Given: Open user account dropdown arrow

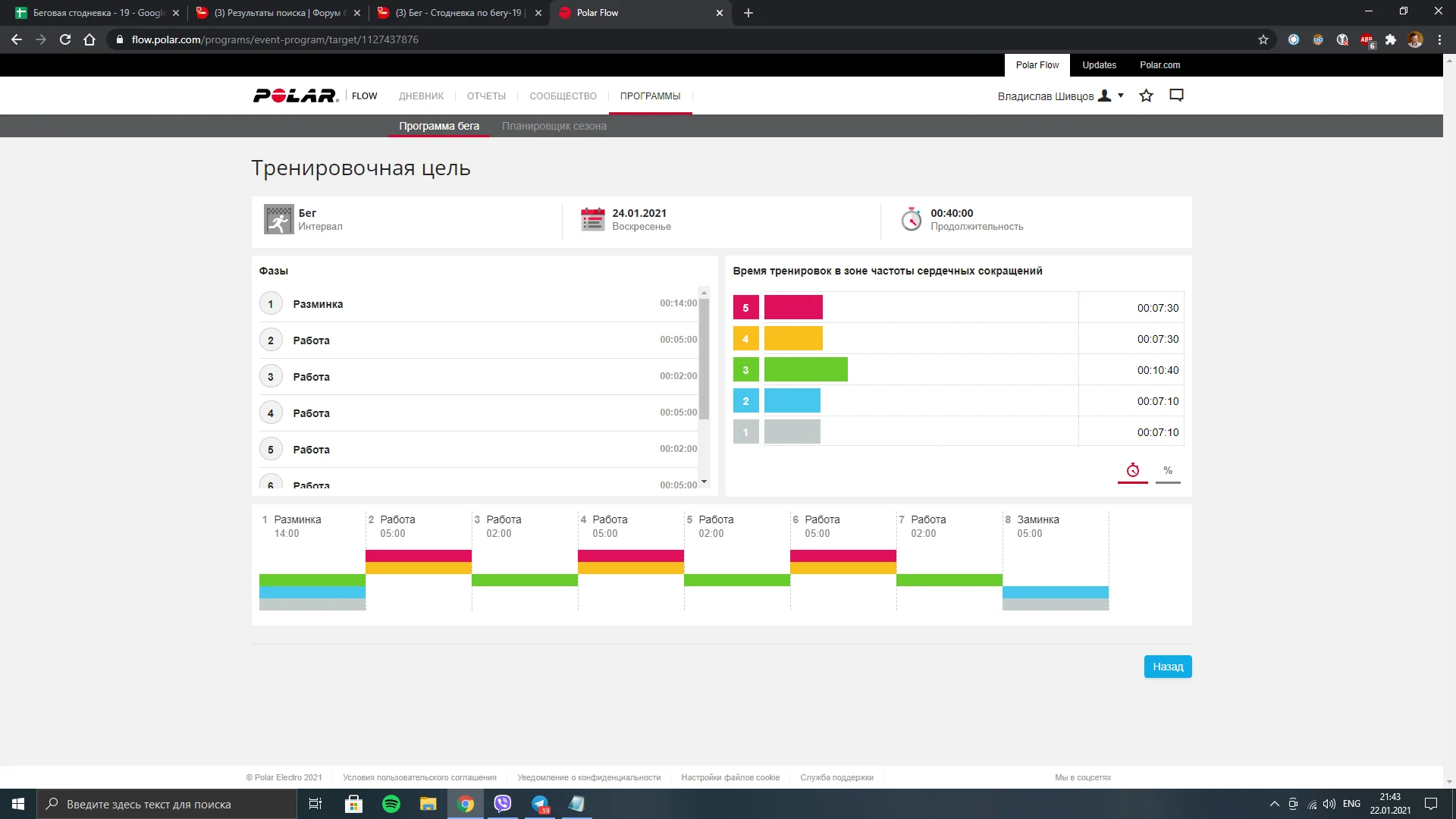Looking at the screenshot, I should [1121, 96].
